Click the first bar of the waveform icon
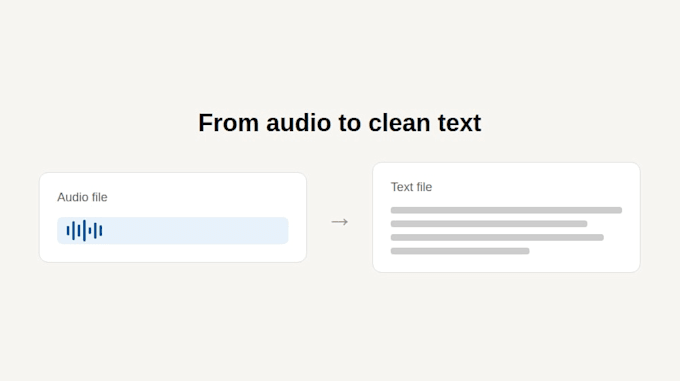The image size is (680, 381). pos(68,231)
